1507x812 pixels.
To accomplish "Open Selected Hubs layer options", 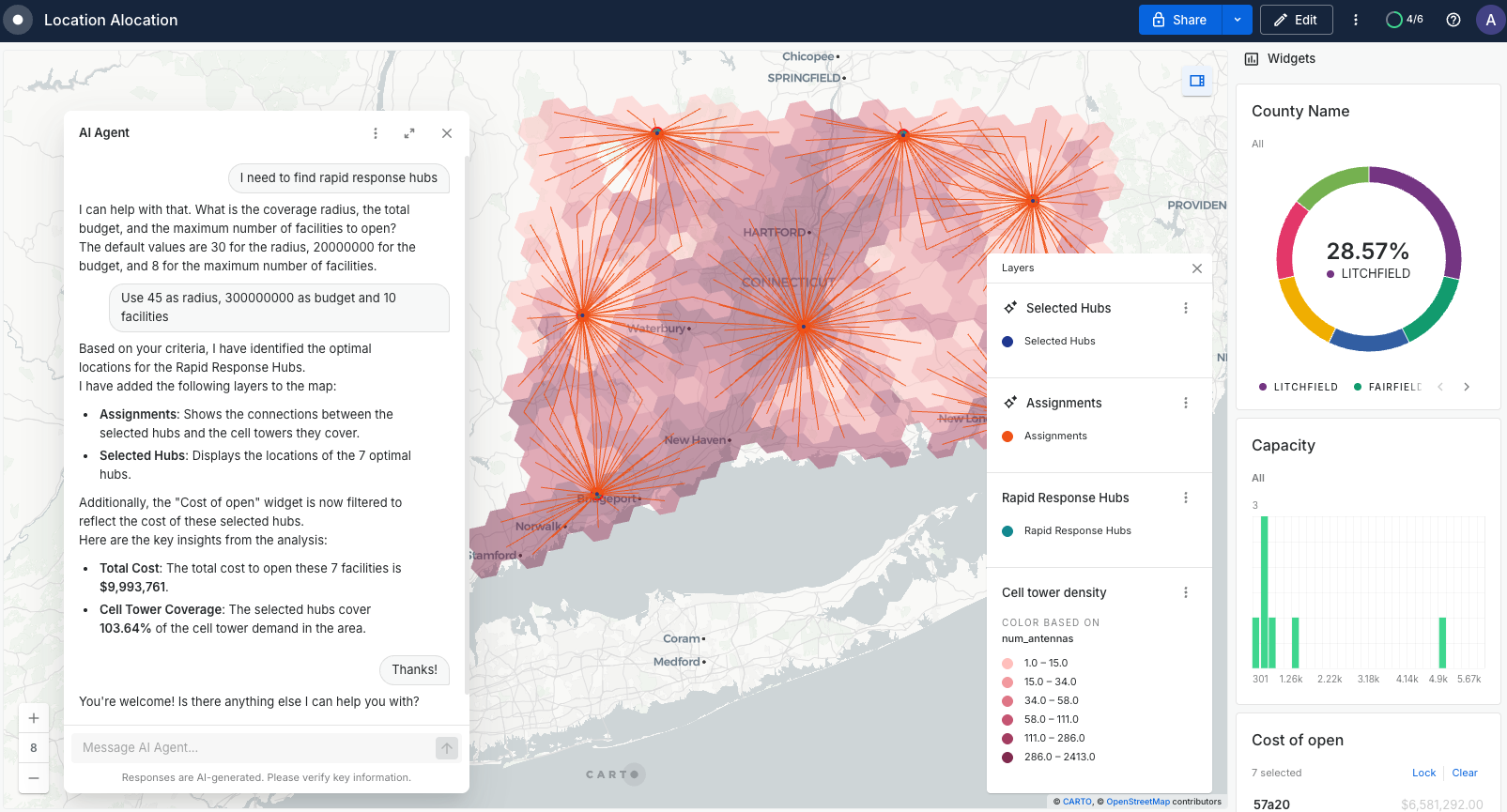I will (1186, 308).
